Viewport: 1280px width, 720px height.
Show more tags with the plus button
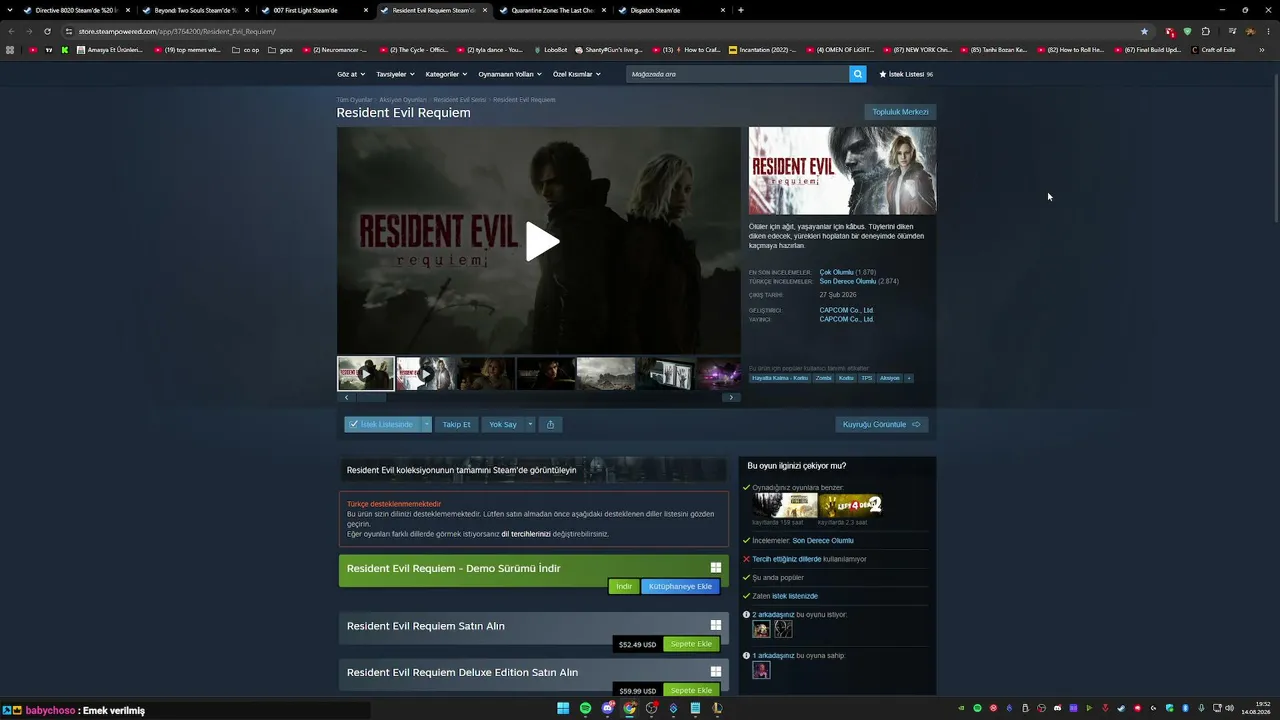tap(909, 378)
